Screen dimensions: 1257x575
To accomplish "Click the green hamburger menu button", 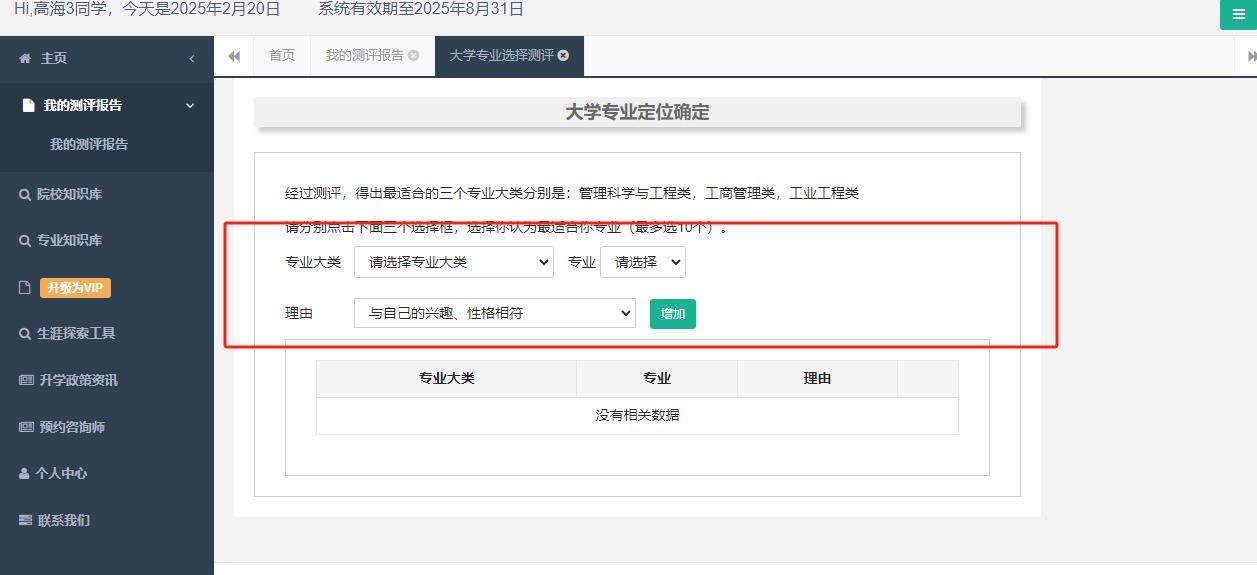I will 1238,15.
